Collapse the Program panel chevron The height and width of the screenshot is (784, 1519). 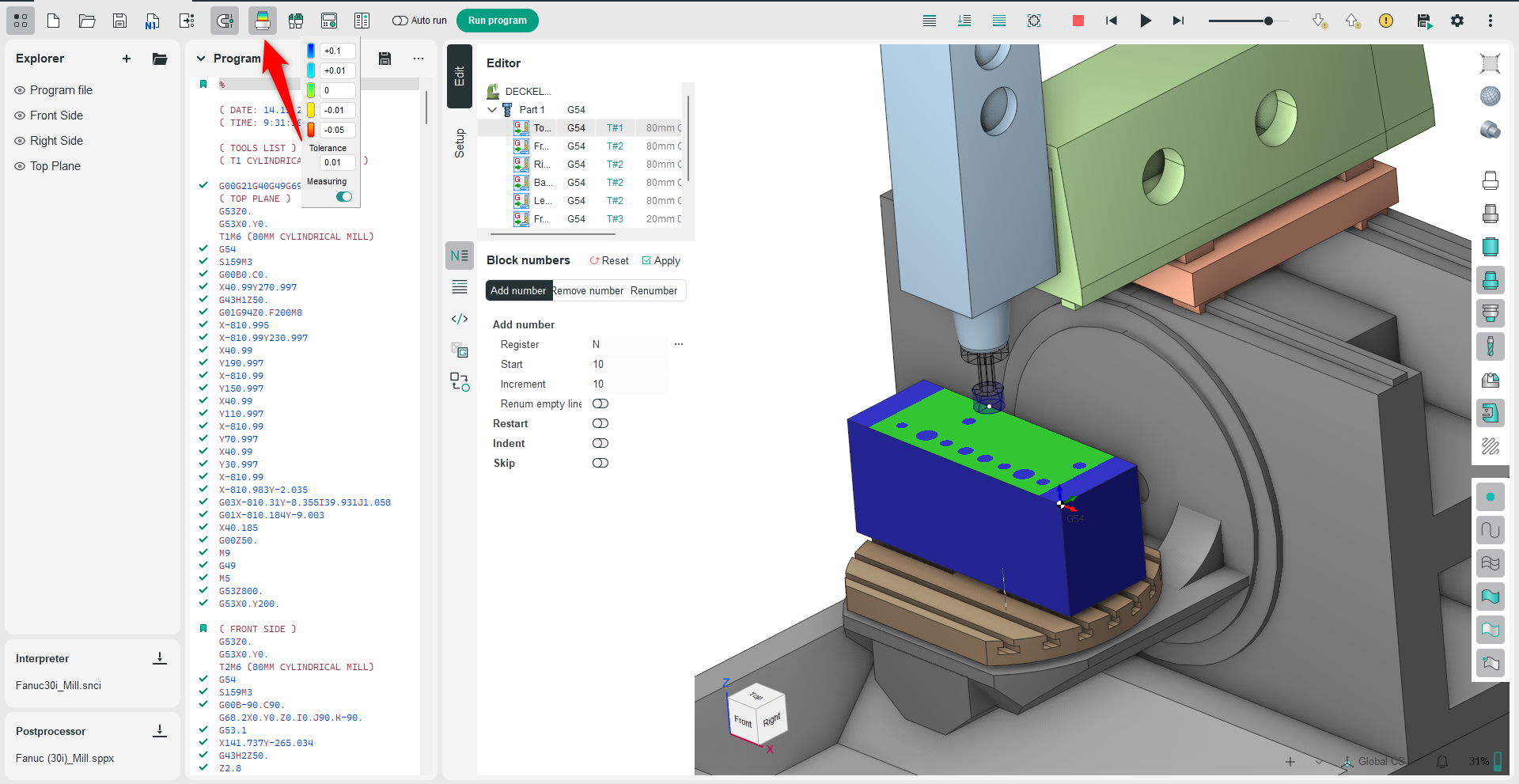tap(201, 59)
